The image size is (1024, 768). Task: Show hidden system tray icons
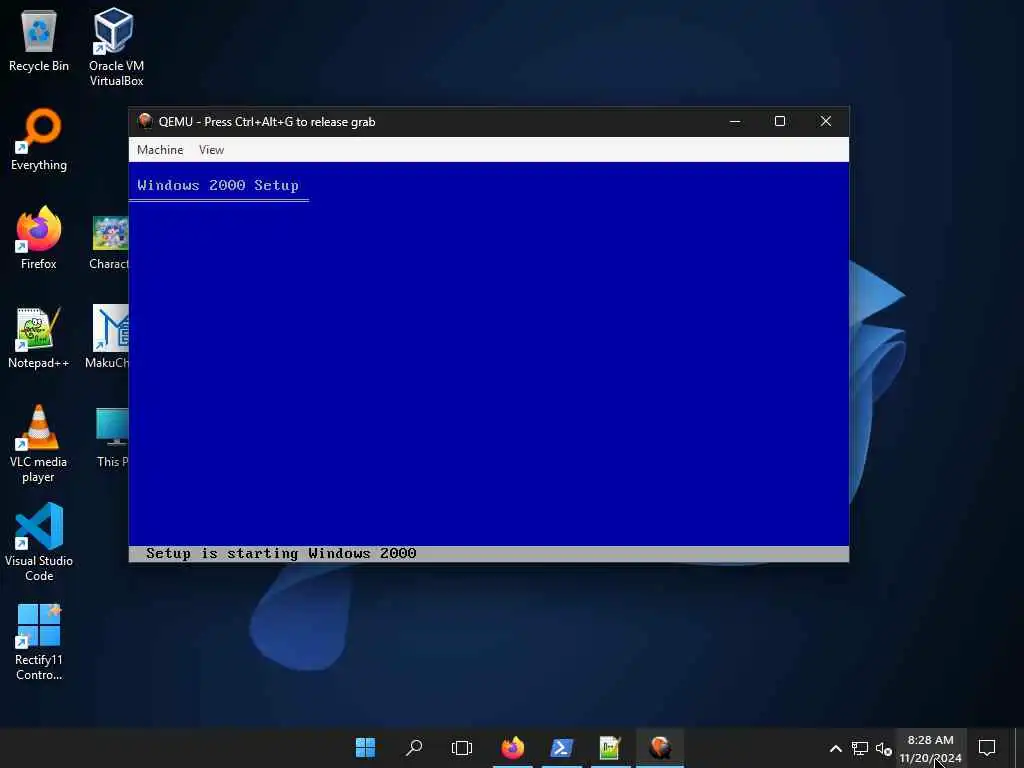click(835, 748)
